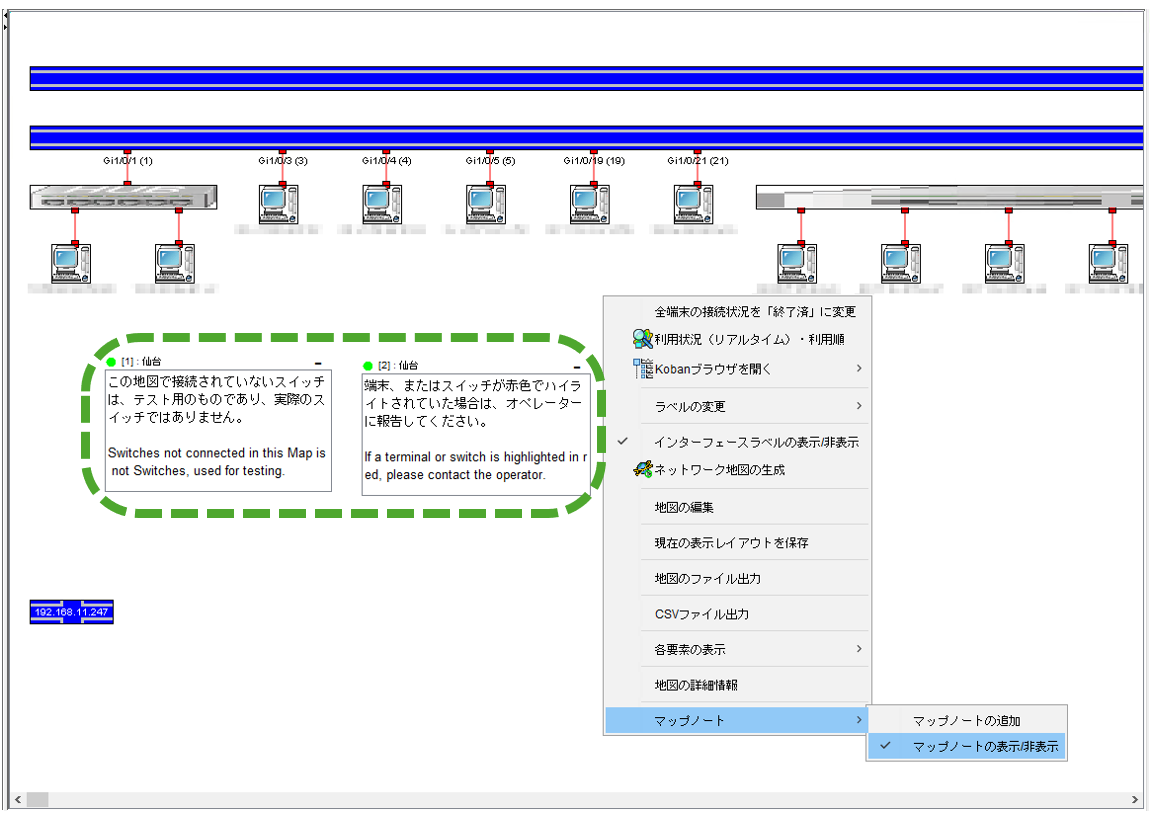Expand the マップノート submenu arrow
Screen dimensions: 1154x820
point(859,720)
